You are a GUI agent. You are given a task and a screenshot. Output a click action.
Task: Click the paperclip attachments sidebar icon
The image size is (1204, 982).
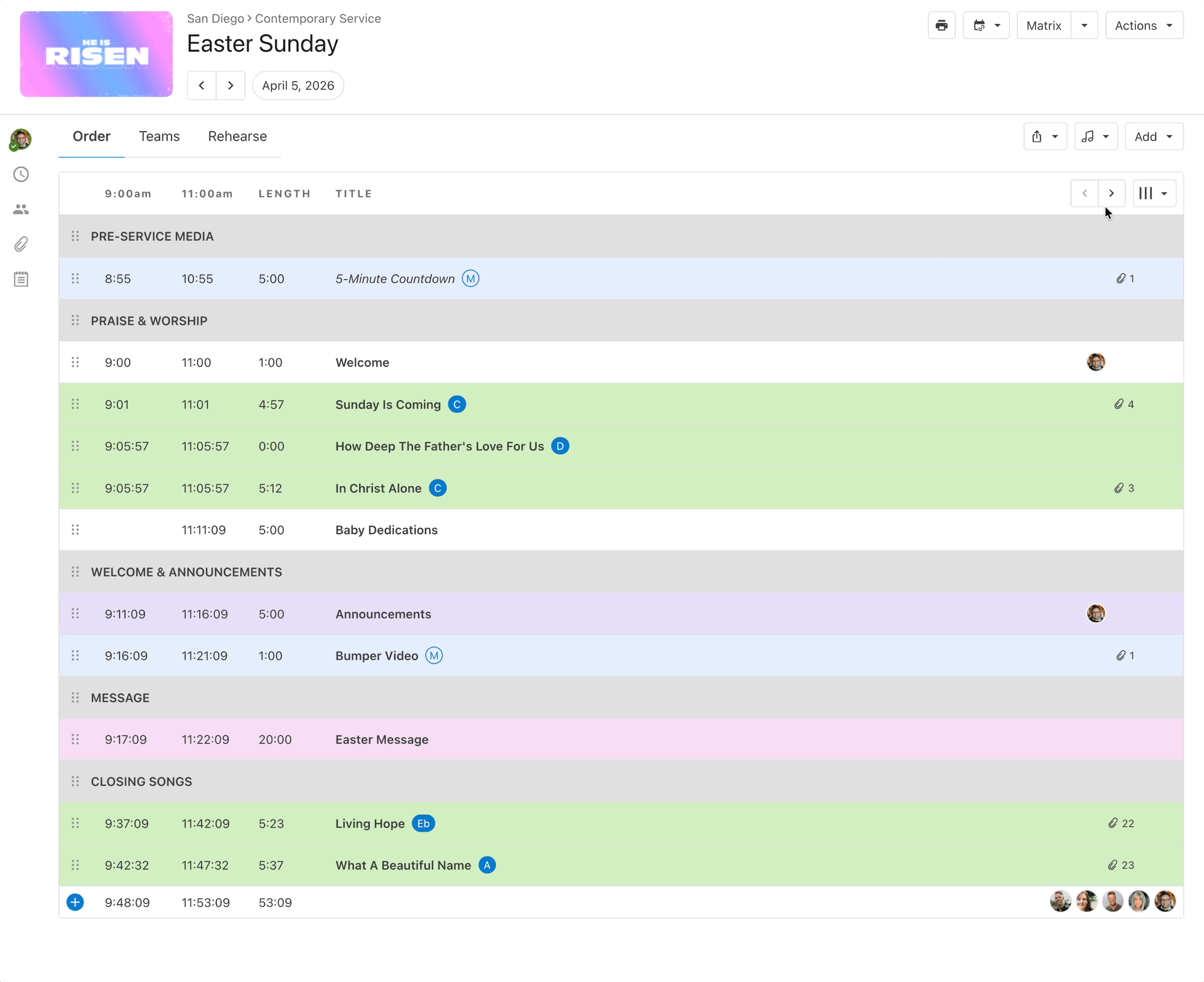(21, 244)
